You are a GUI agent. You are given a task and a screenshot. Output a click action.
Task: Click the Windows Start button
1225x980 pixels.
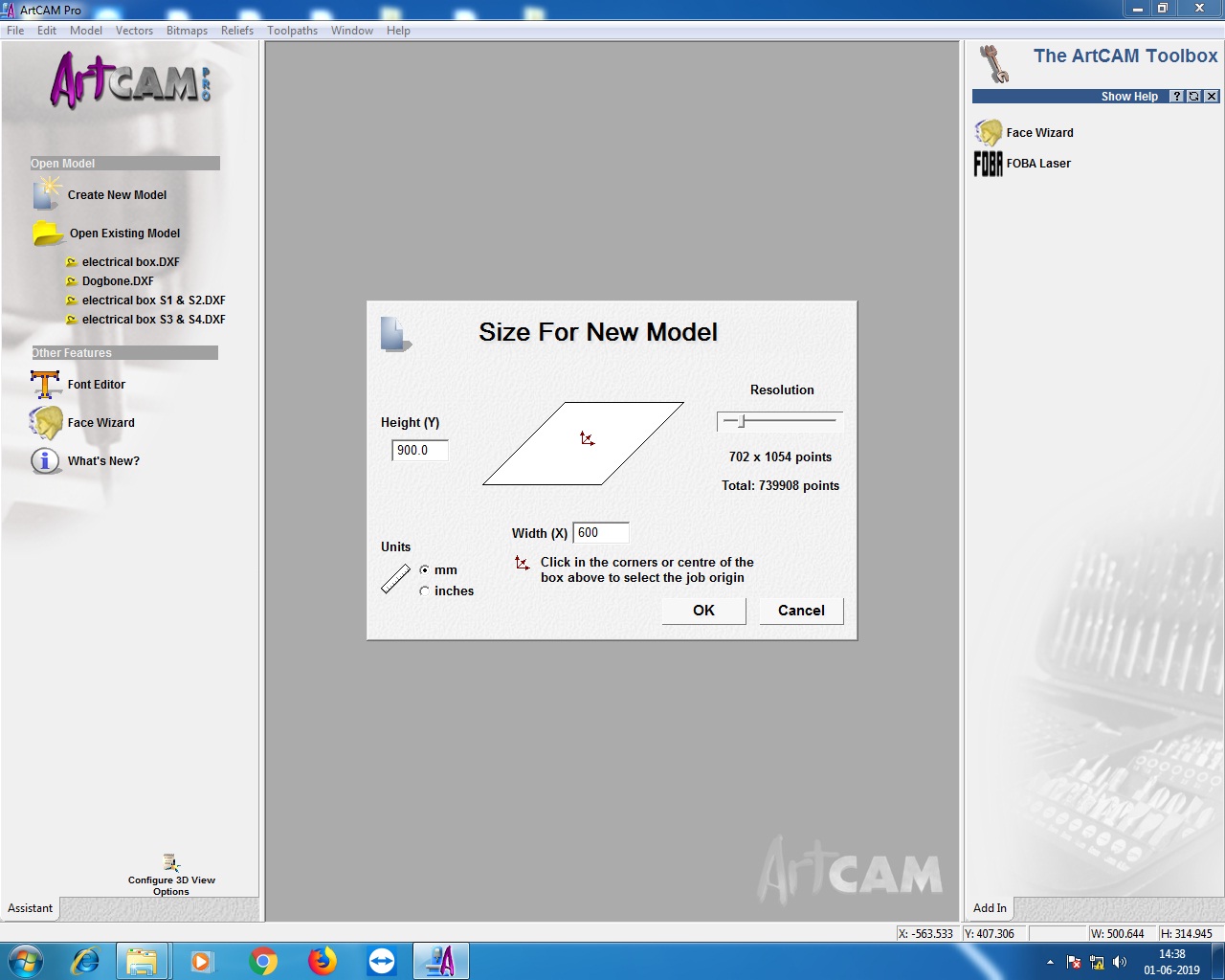tap(26, 961)
